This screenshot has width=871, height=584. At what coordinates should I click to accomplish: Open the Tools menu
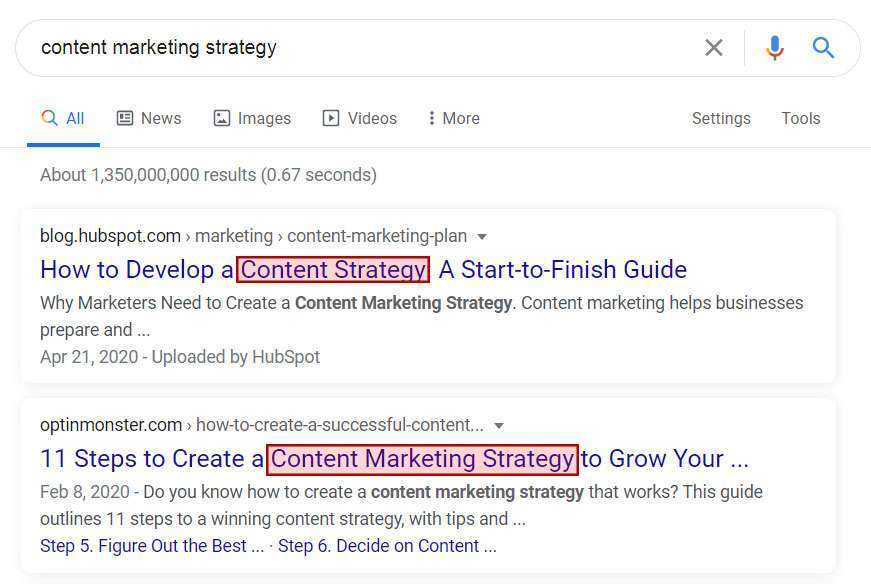pyautogui.click(x=800, y=118)
